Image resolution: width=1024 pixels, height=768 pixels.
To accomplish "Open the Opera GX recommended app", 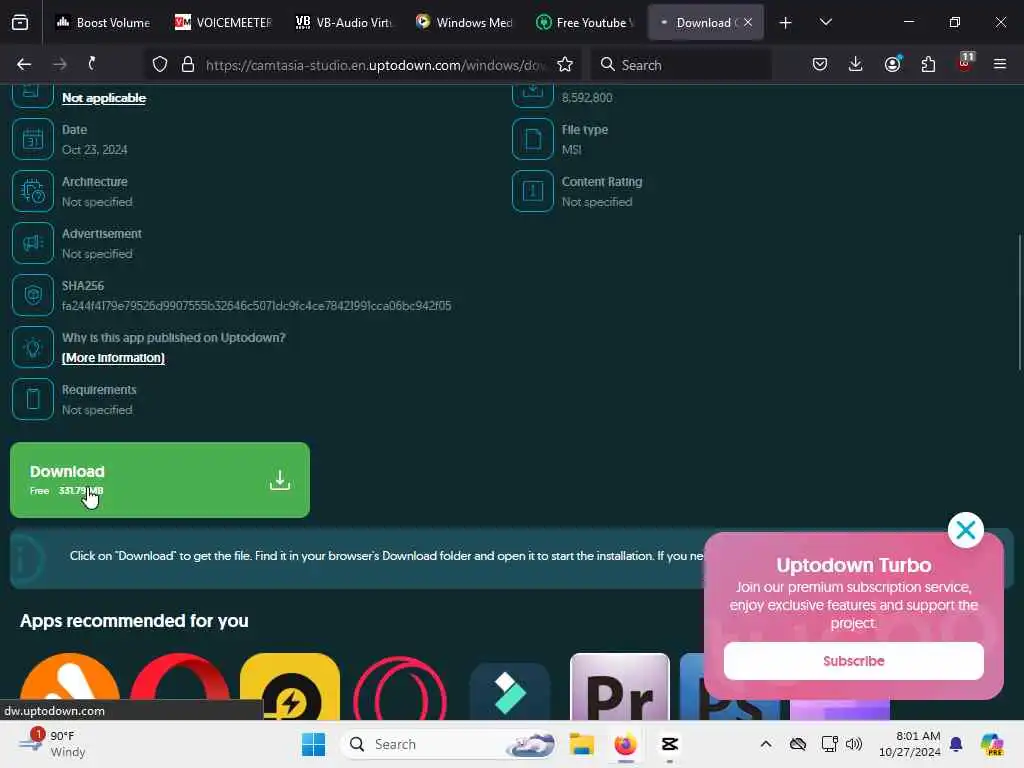I will [x=400, y=688].
